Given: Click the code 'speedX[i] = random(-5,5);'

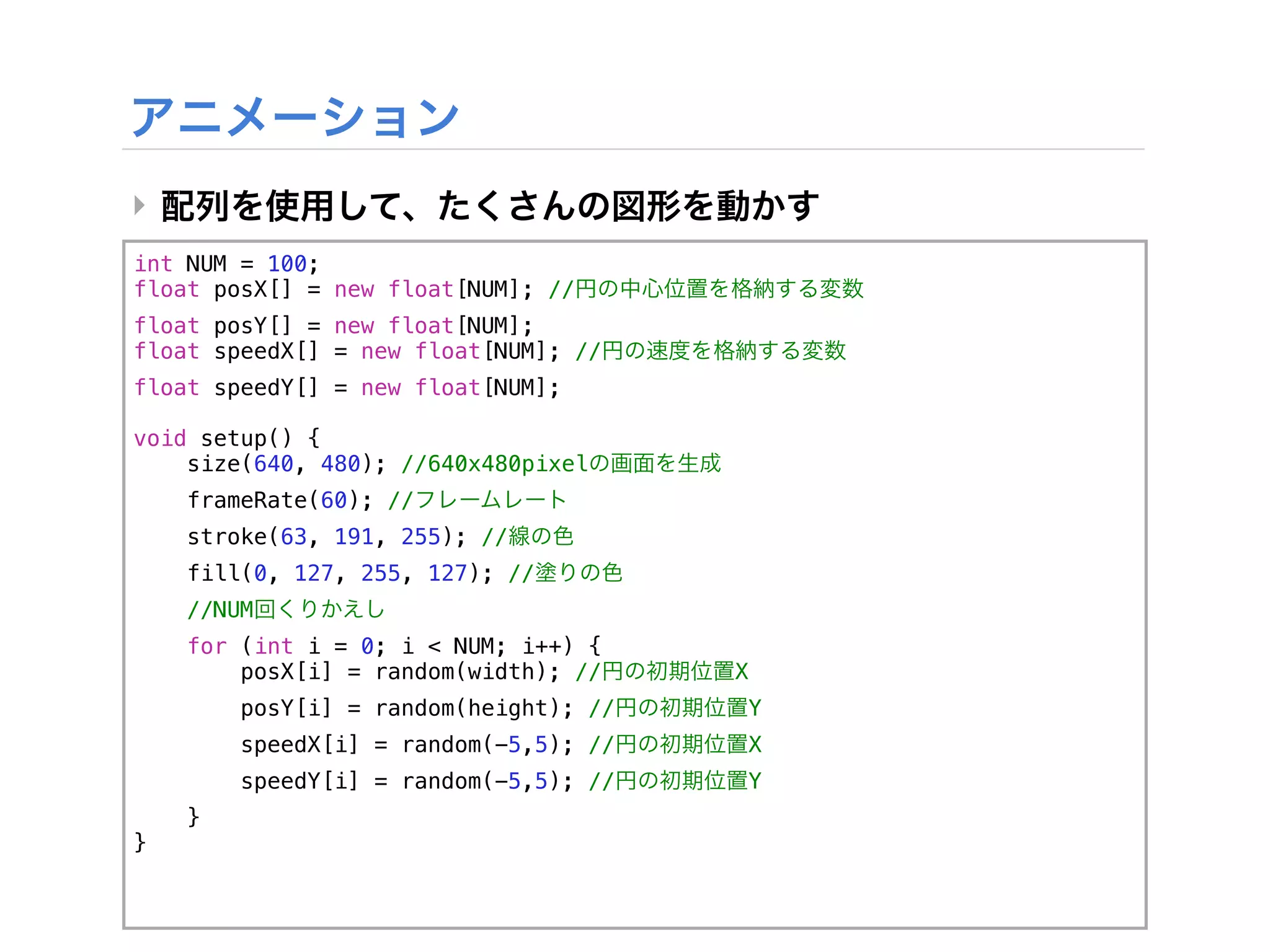Looking at the screenshot, I should (x=407, y=745).
